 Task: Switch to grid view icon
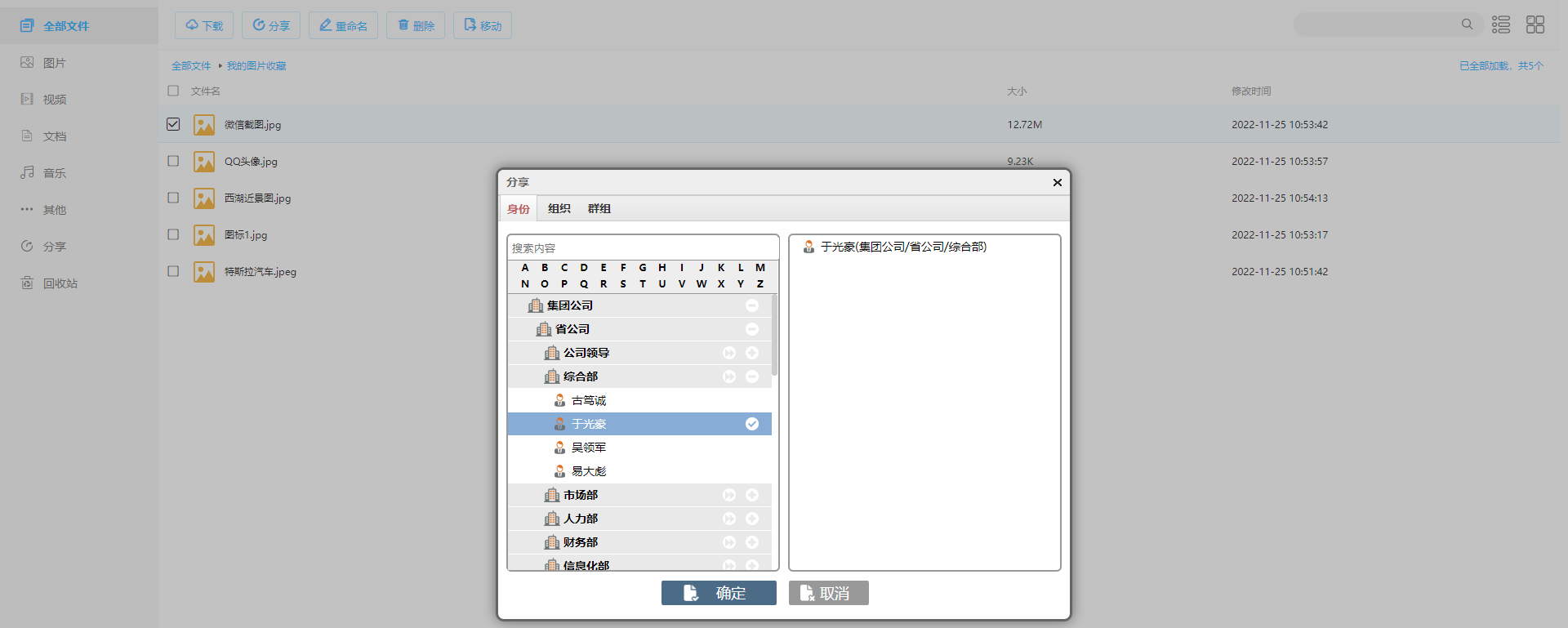pyautogui.click(x=1535, y=24)
